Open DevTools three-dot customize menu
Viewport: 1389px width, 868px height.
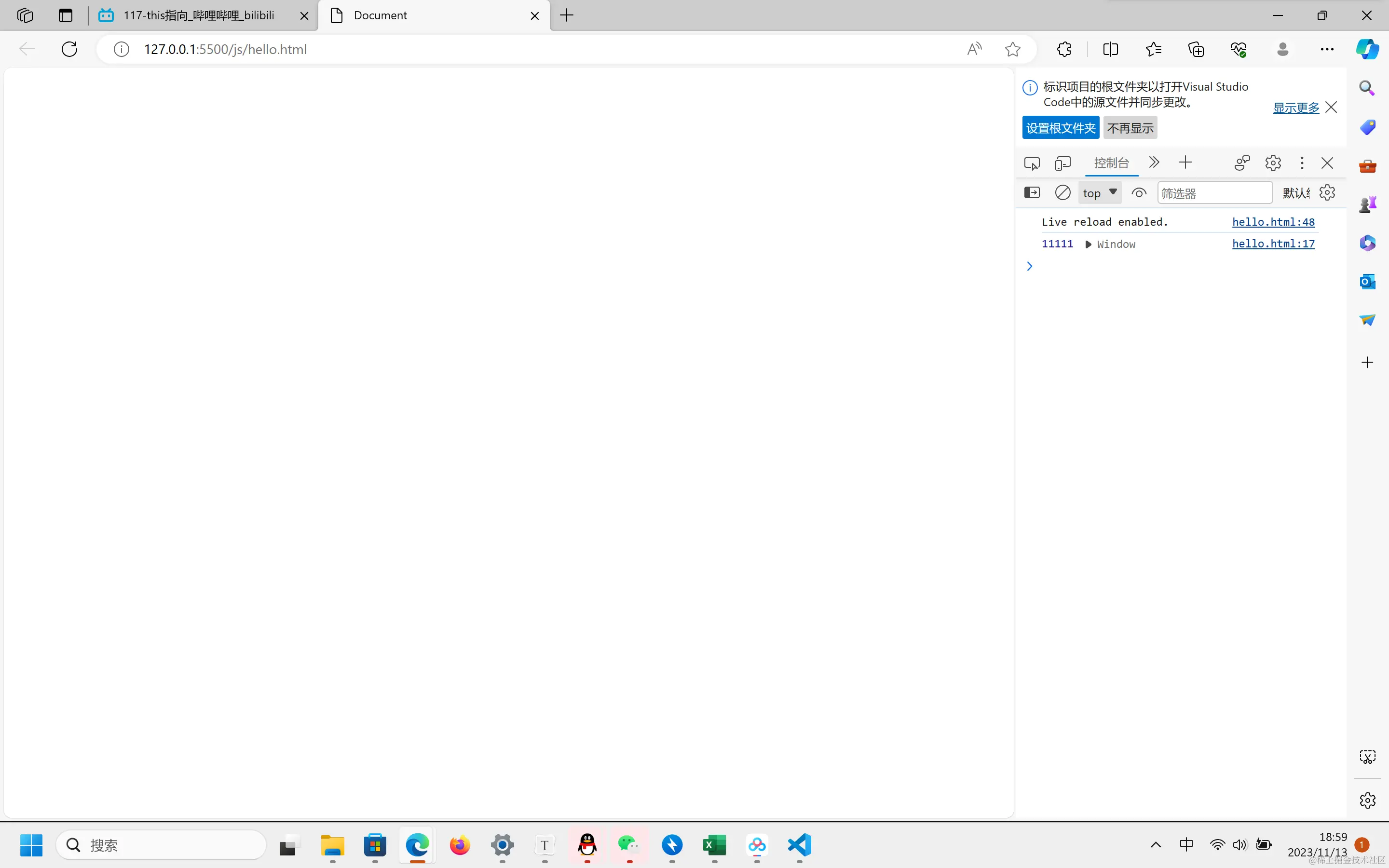pos(1302,163)
